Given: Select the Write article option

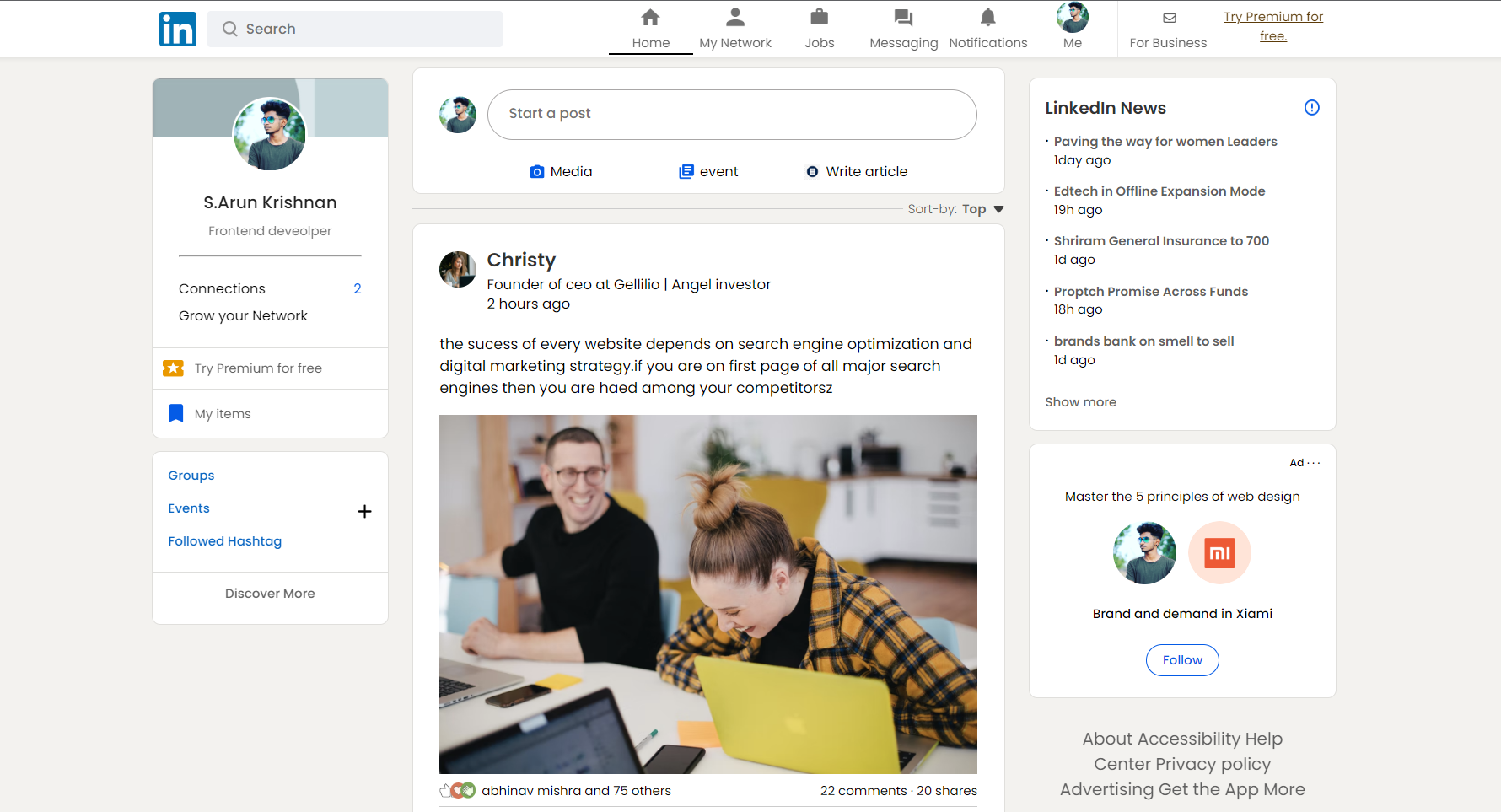Looking at the screenshot, I should pos(857,172).
